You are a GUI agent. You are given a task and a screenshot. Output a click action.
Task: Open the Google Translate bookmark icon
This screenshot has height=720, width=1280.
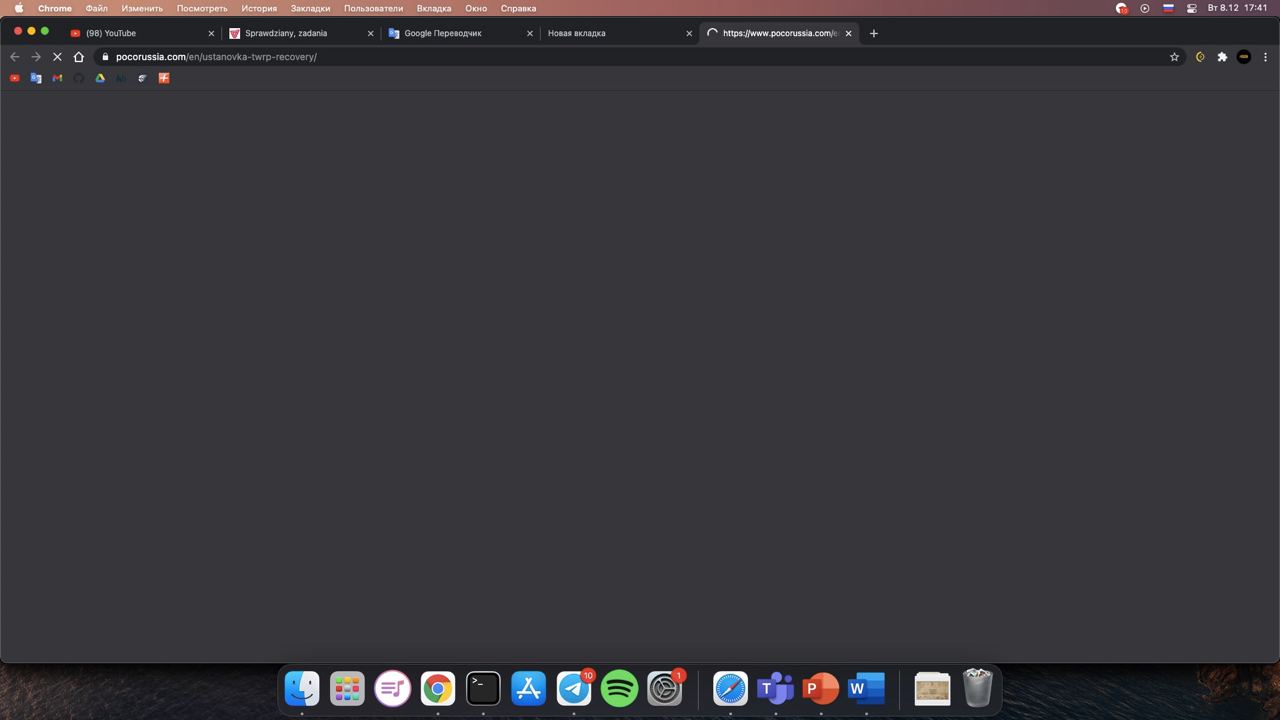36,78
